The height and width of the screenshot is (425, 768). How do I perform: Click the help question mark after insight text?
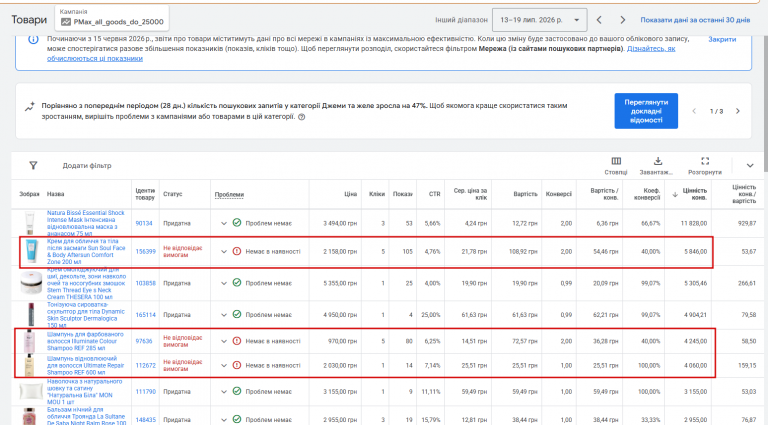pyautogui.click(x=302, y=117)
